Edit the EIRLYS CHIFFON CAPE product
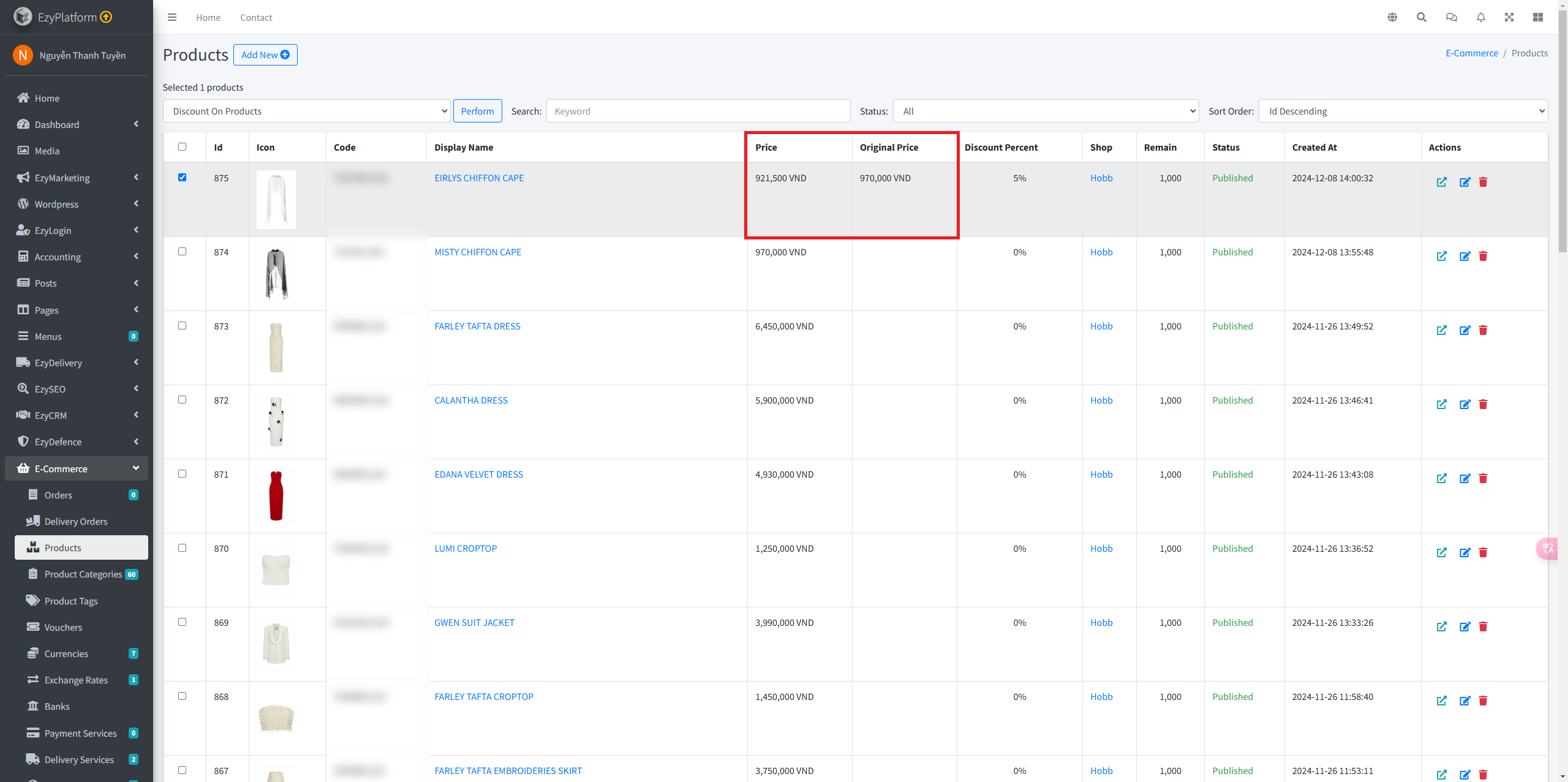The height and width of the screenshot is (782, 1568). [x=1465, y=182]
